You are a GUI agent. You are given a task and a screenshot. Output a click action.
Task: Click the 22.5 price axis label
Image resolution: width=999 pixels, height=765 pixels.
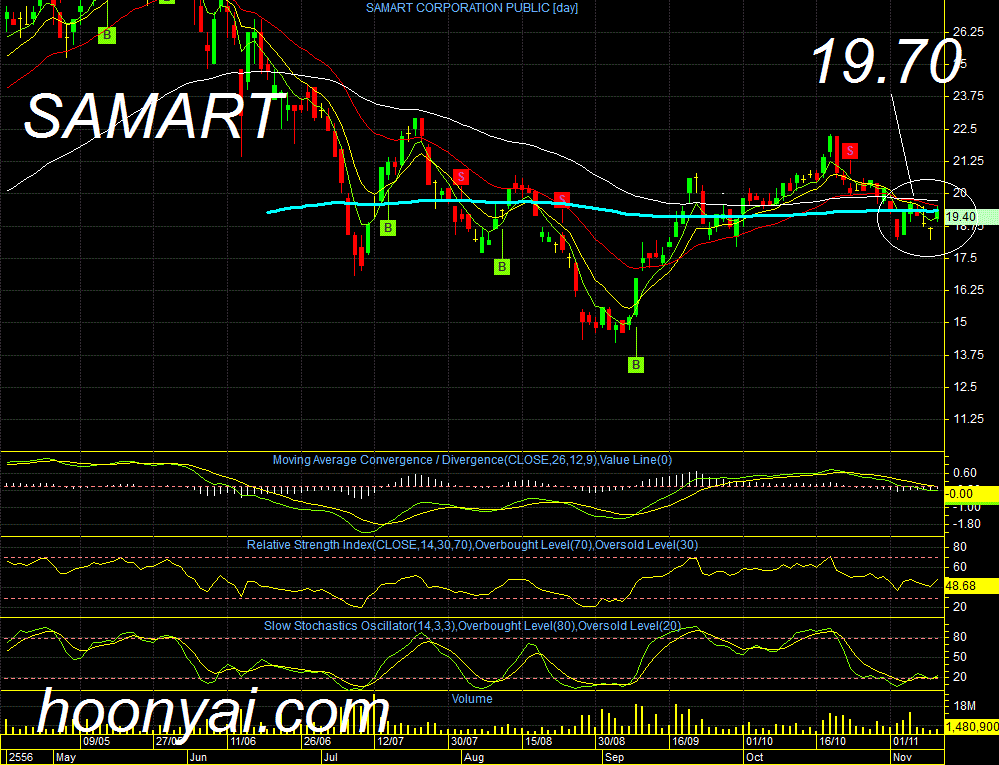pyautogui.click(x=964, y=129)
